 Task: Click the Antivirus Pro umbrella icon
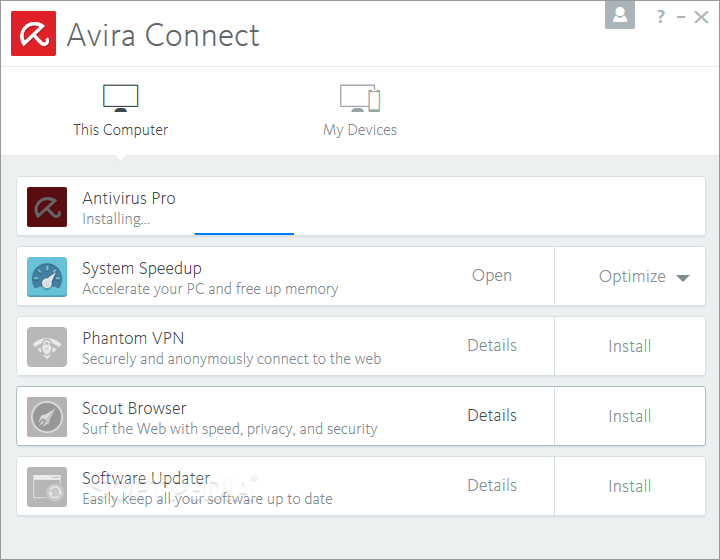47,207
